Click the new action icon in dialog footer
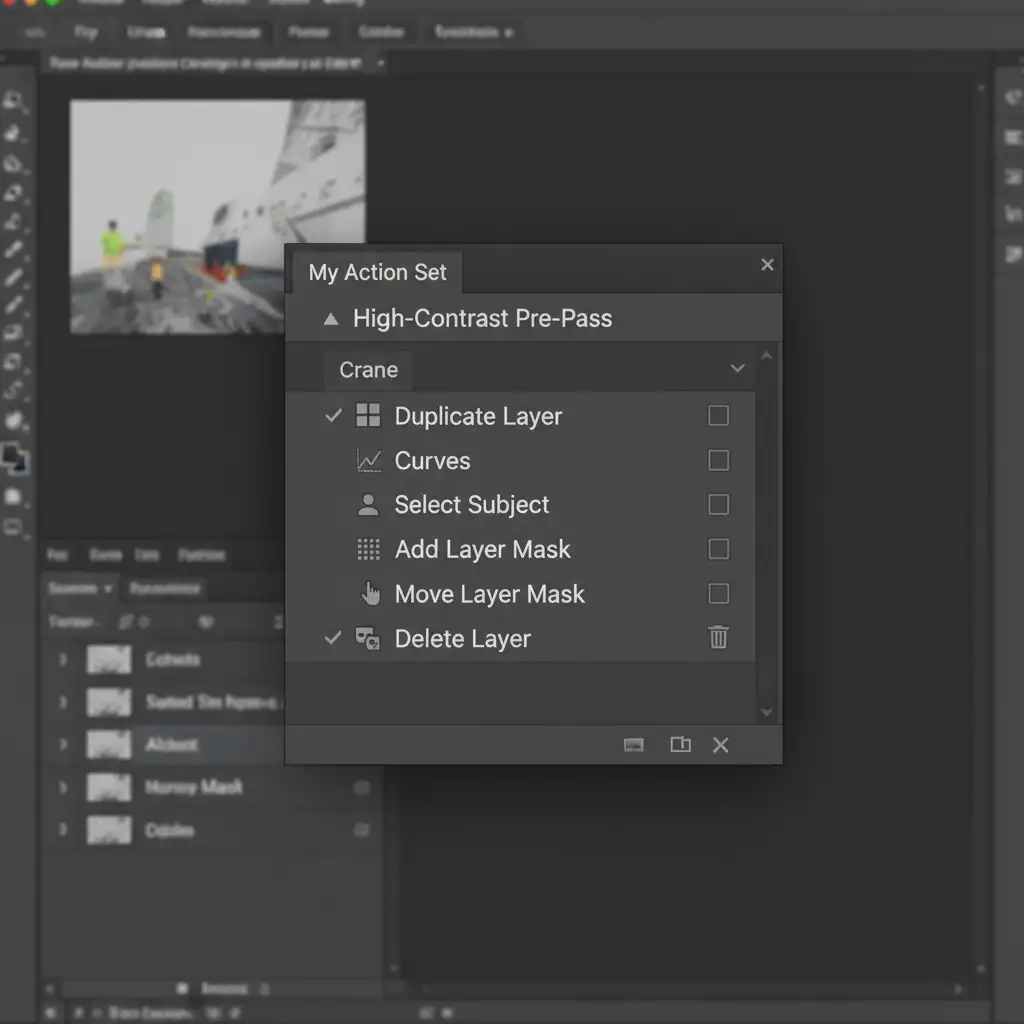The width and height of the screenshot is (1024, 1024). click(x=680, y=745)
